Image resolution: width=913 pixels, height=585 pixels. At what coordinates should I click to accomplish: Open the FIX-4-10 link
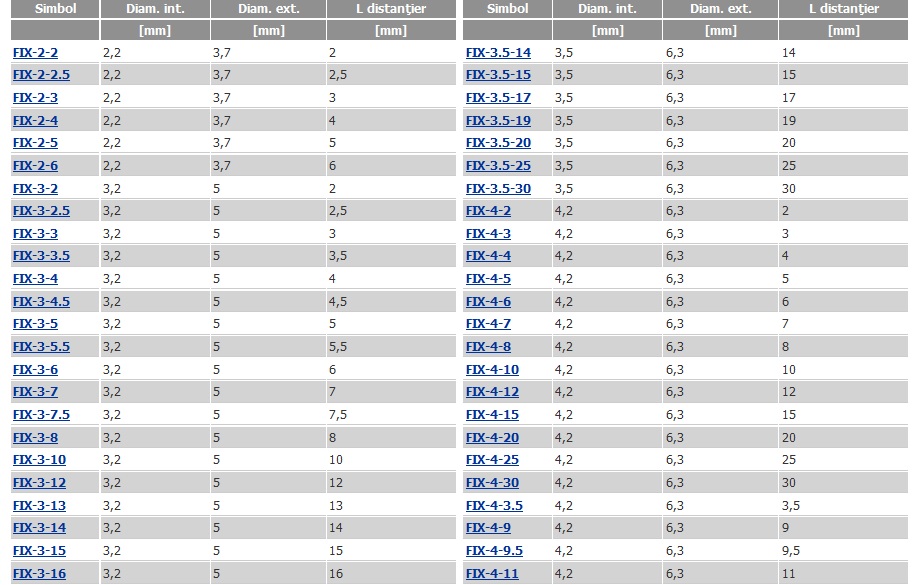pos(493,370)
